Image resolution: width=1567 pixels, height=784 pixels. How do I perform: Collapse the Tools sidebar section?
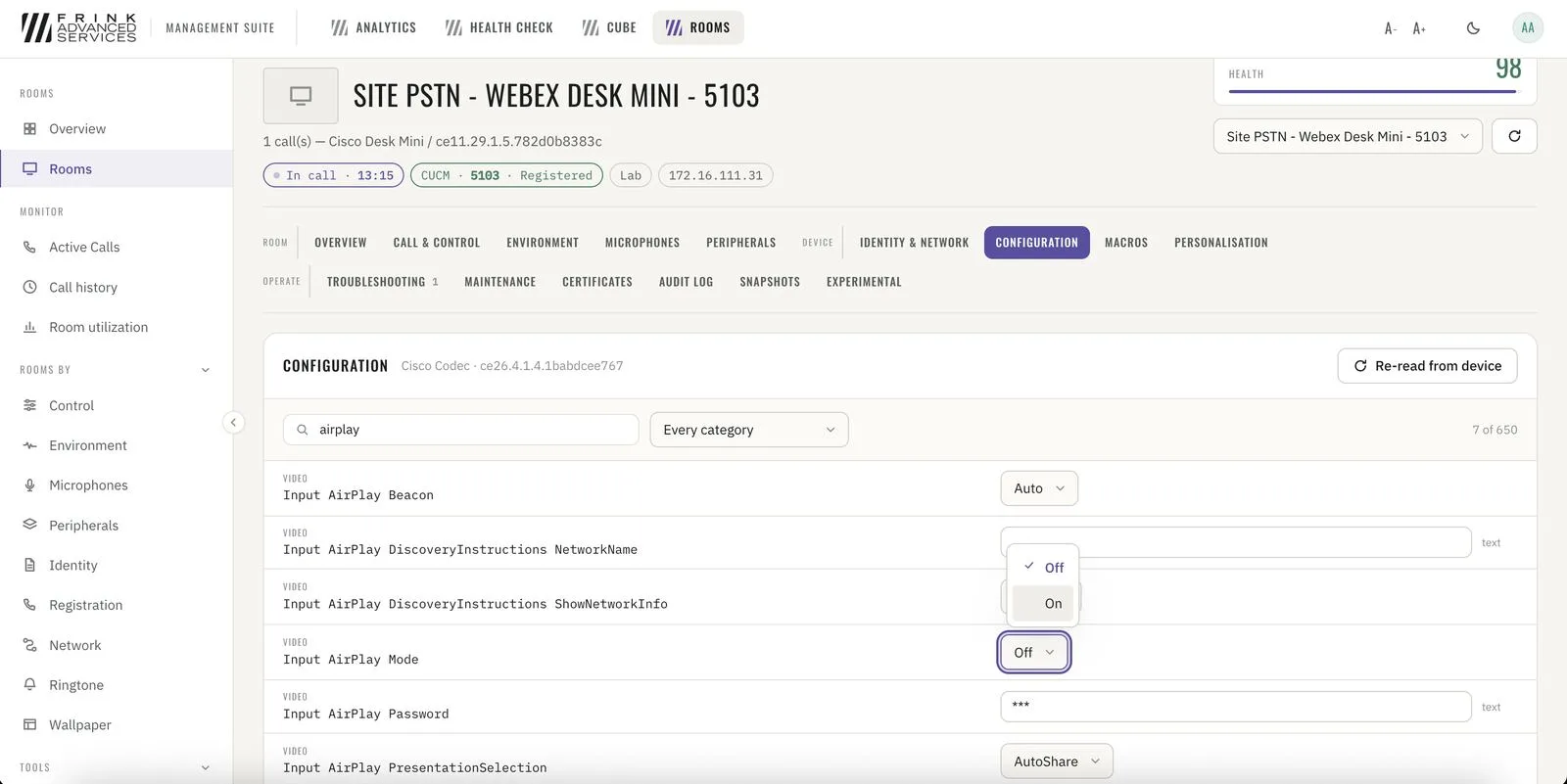pyautogui.click(x=206, y=768)
